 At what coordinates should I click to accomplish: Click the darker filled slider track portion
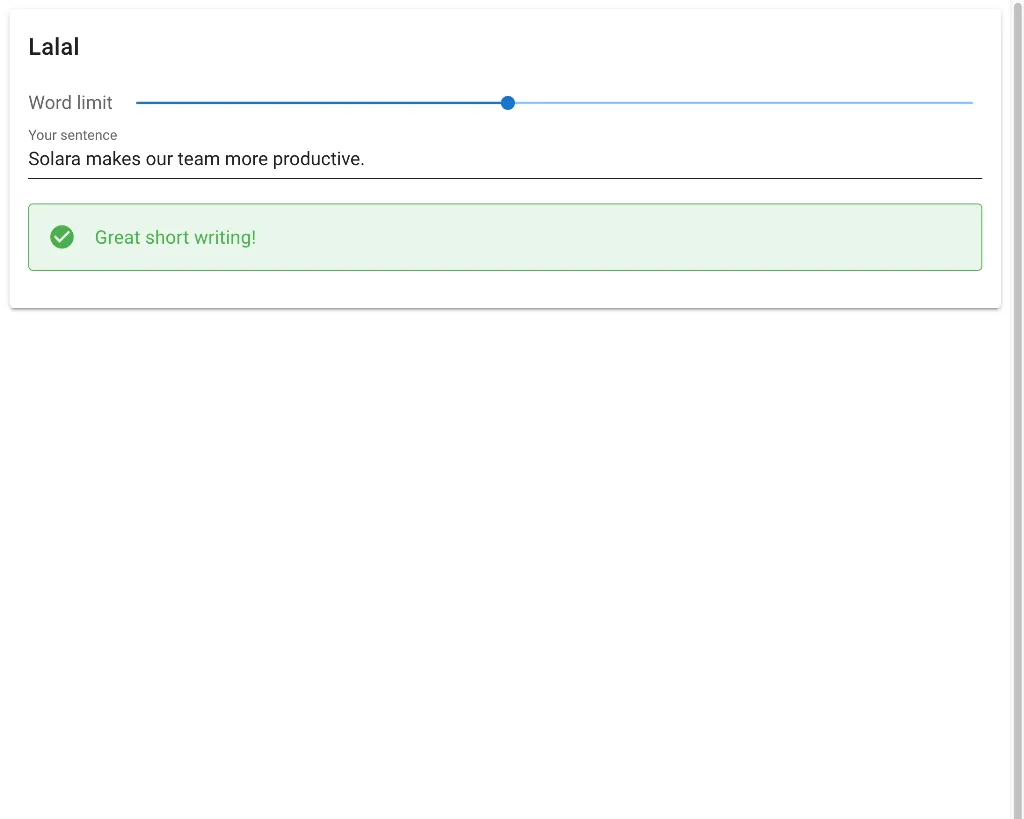point(320,103)
